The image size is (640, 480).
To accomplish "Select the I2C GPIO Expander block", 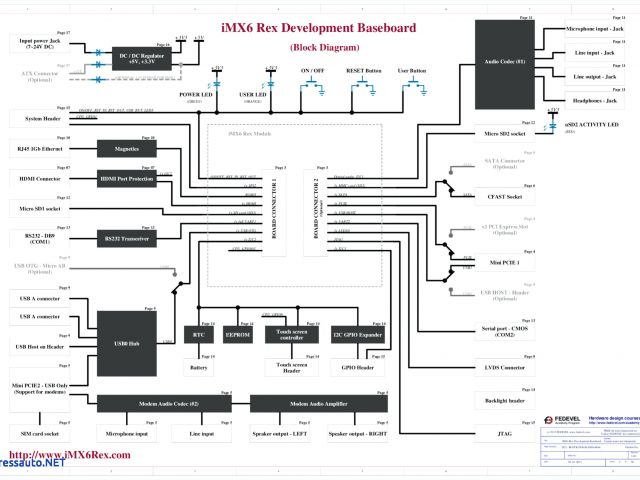I will [356, 337].
